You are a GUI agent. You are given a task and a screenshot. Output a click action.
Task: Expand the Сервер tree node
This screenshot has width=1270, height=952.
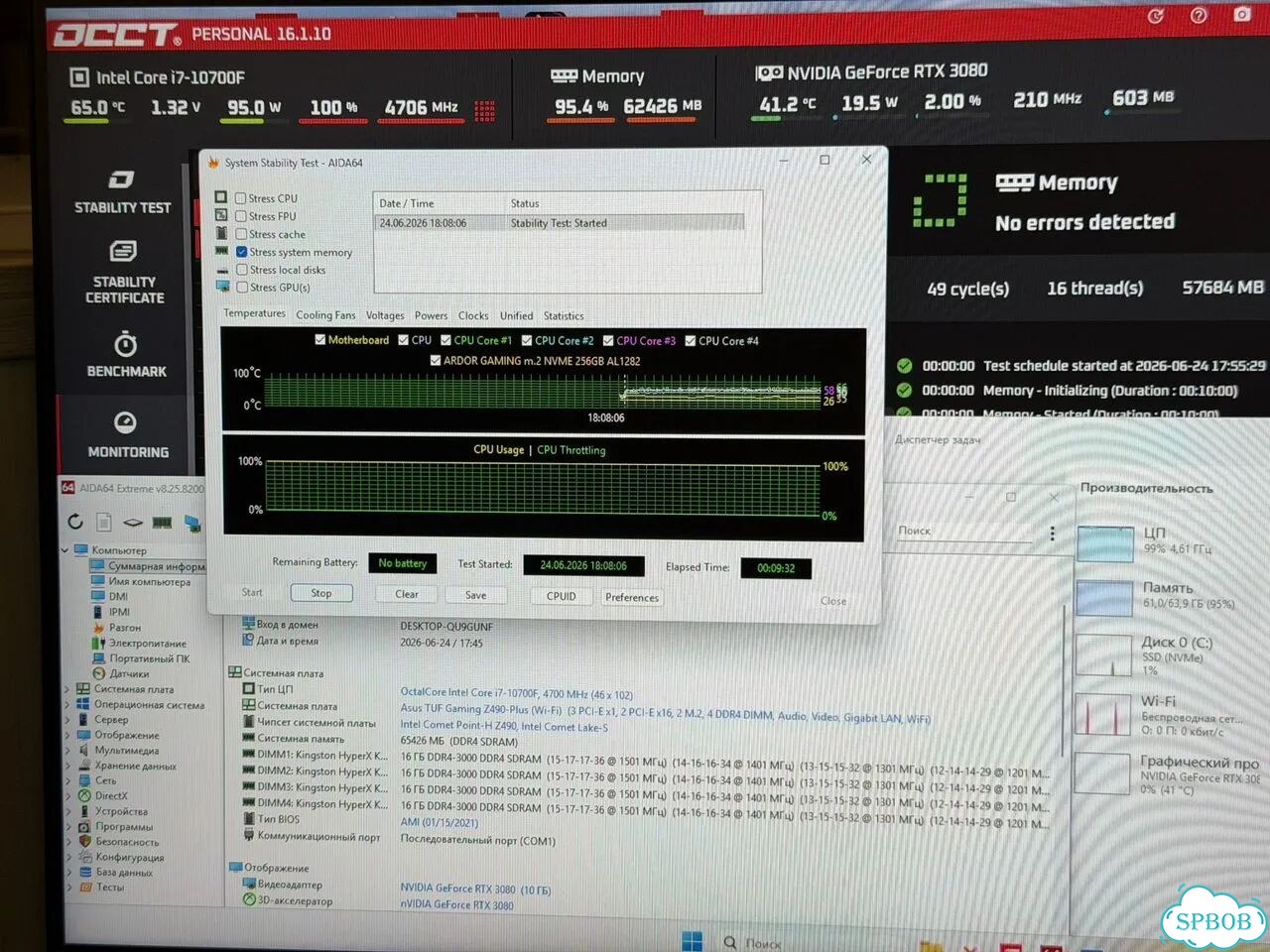tap(66, 719)
